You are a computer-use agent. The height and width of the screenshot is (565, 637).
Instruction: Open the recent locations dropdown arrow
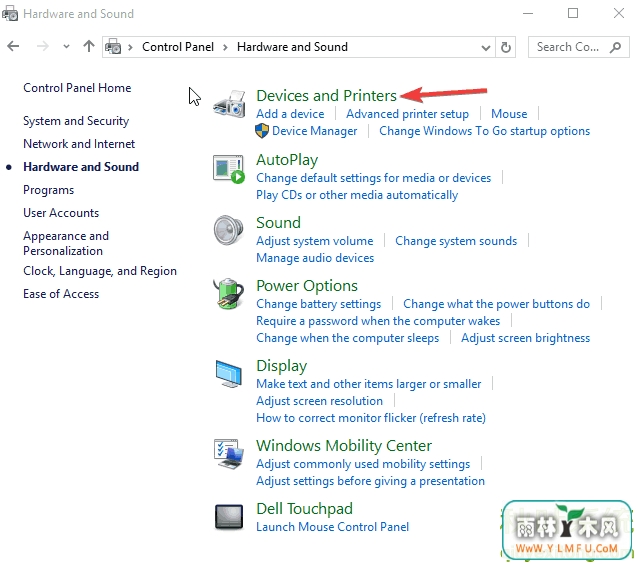click(66, 47)
